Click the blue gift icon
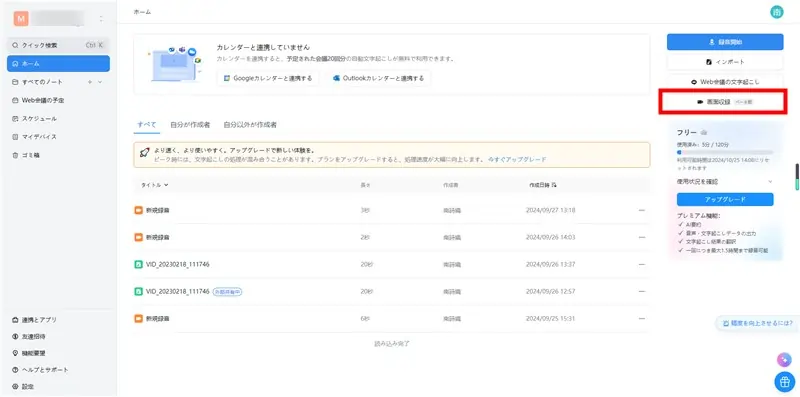 (x=784, y=381)
